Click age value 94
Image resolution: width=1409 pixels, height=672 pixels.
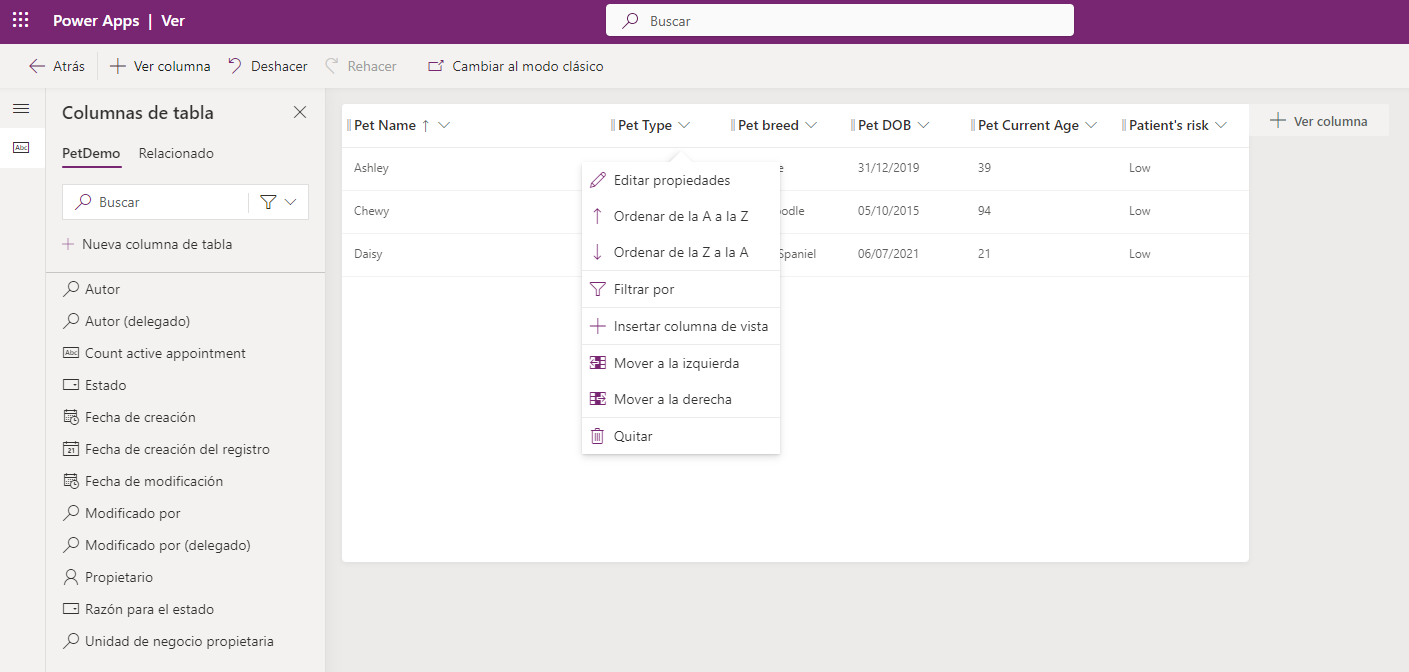[x=984, y=211]
